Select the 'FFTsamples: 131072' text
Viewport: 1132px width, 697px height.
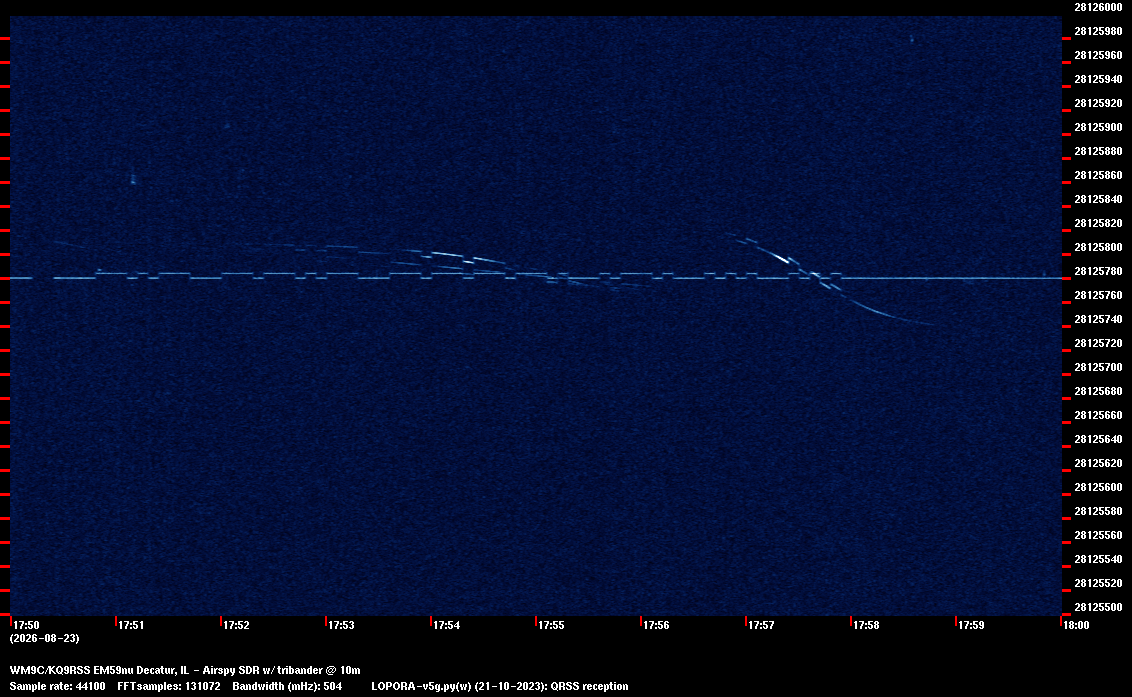169,686
